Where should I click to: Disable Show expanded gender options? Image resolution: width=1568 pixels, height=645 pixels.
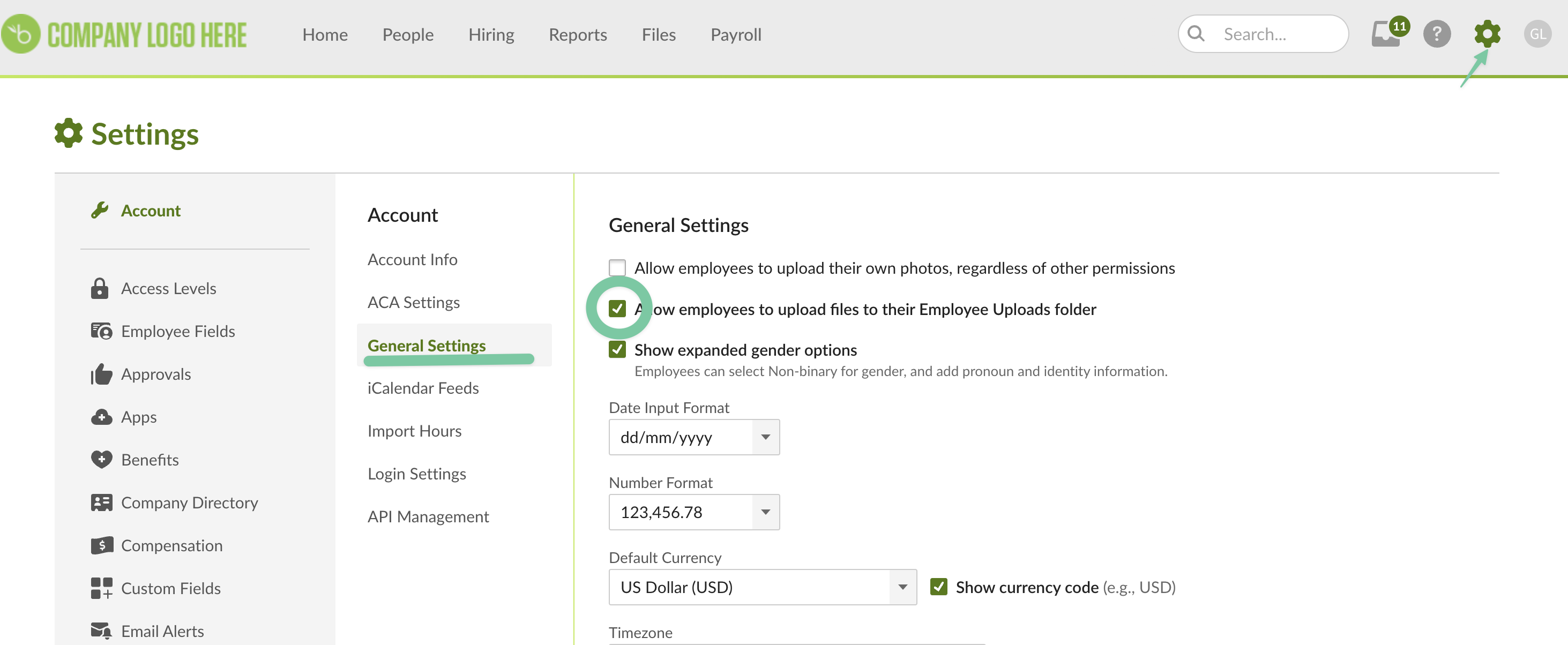(x=617, y=349)
